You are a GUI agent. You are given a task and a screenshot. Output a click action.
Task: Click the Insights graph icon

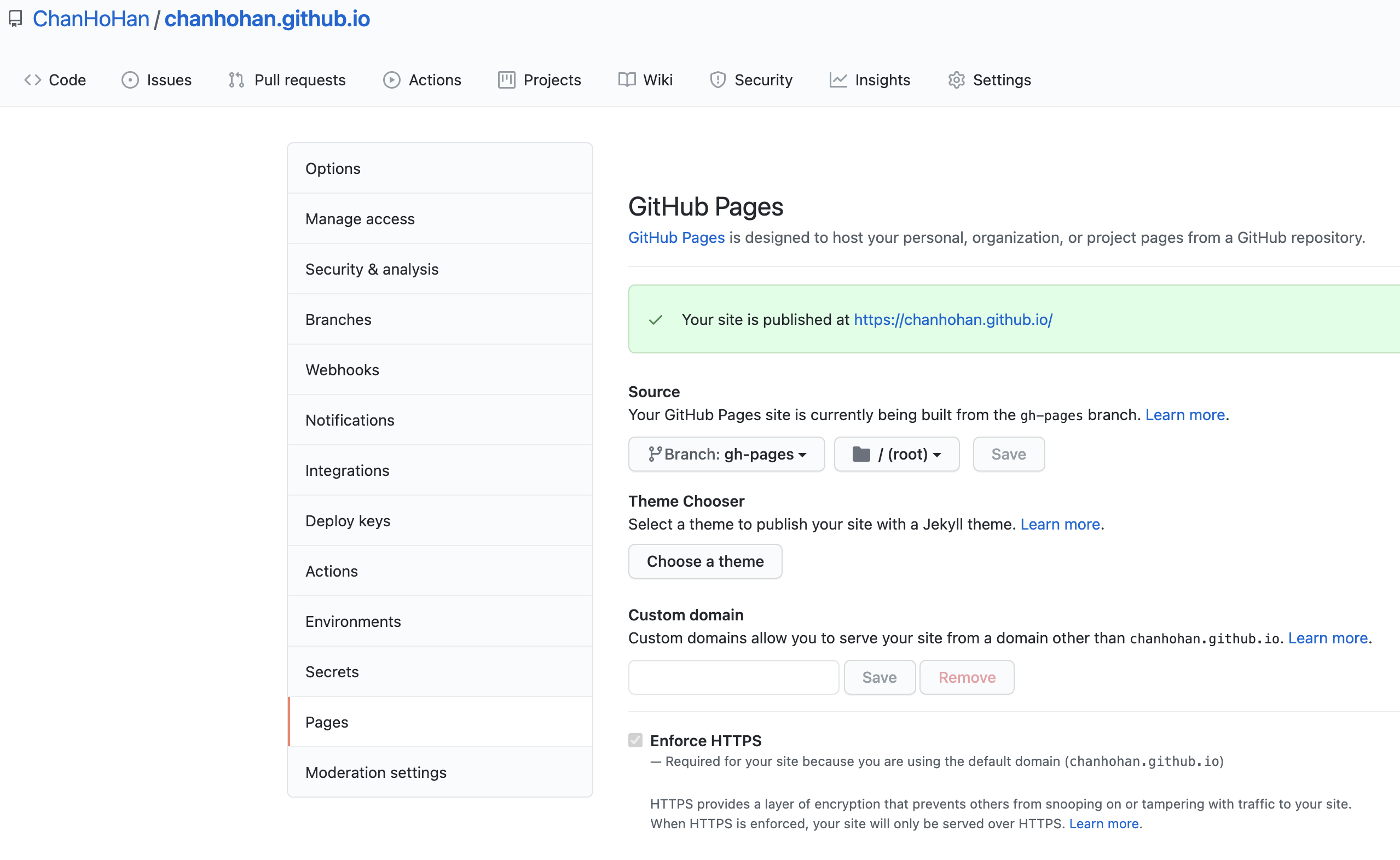tap(837, 80)
